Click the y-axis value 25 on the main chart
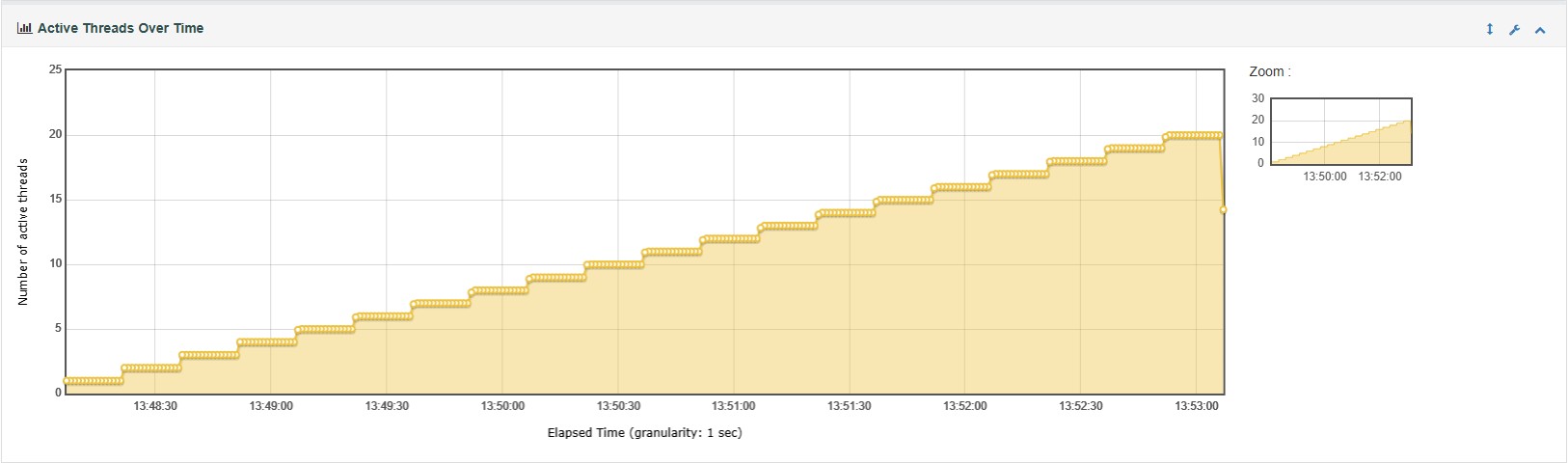 (x=55, y=69)
